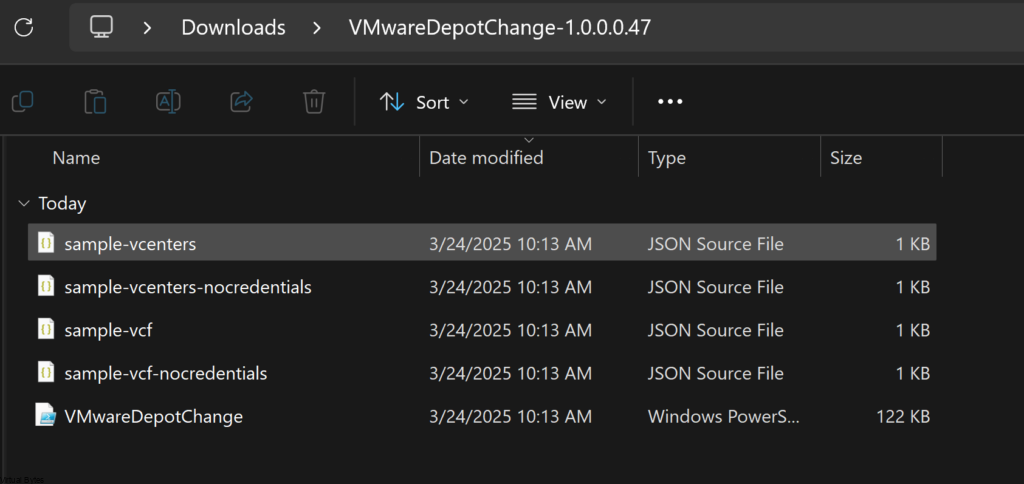Viewport: 1024px width, 484px height.
Task: Open the View dropdown
Action: pos(559,103)
